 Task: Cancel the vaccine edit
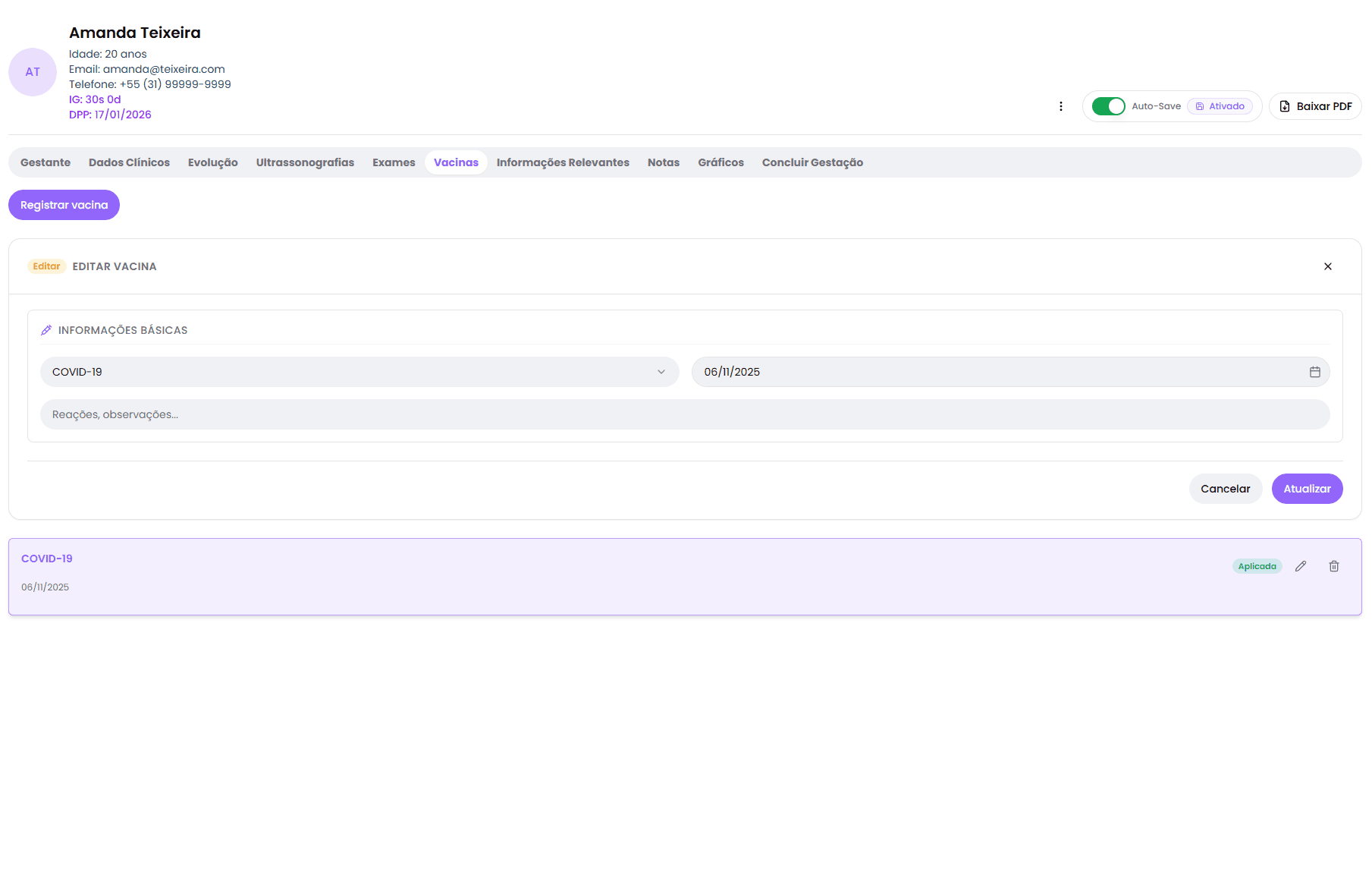tap(1225, 489)
